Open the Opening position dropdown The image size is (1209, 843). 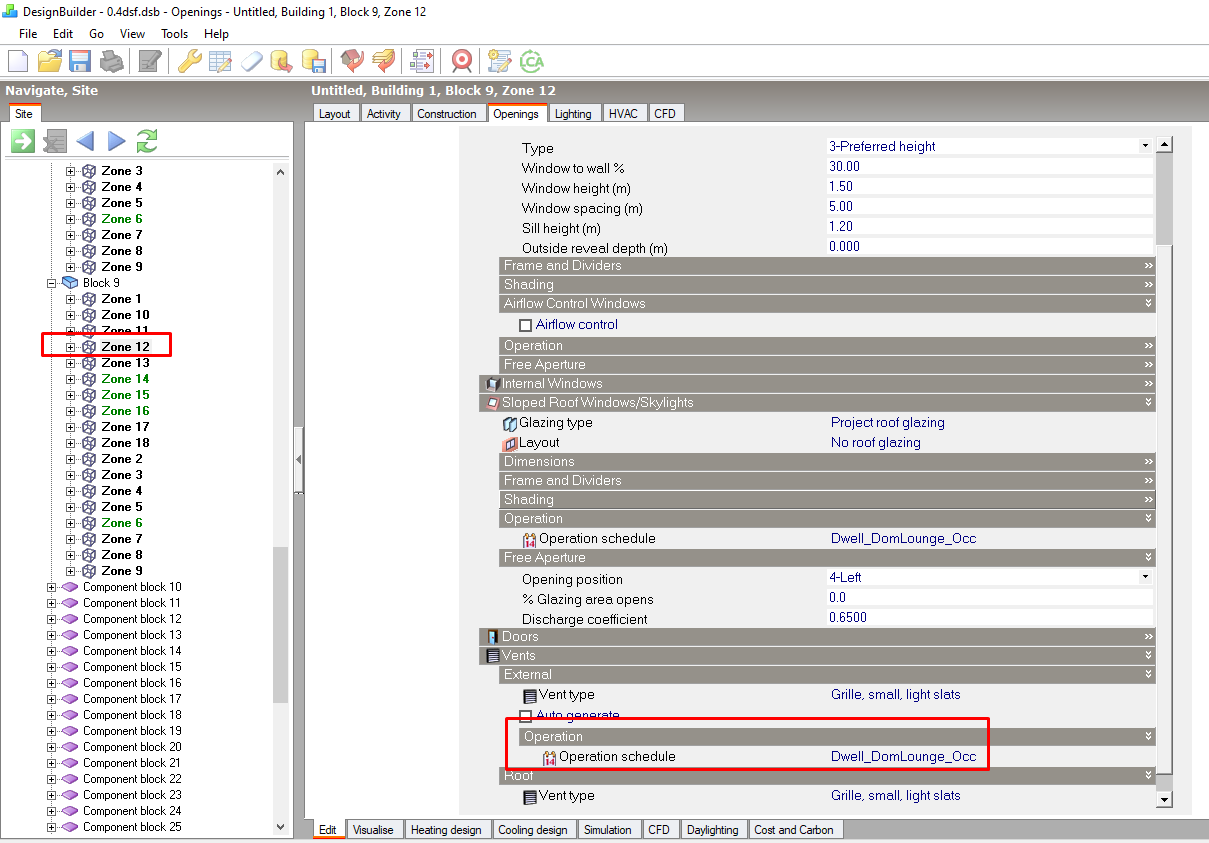pos(1145,577)
